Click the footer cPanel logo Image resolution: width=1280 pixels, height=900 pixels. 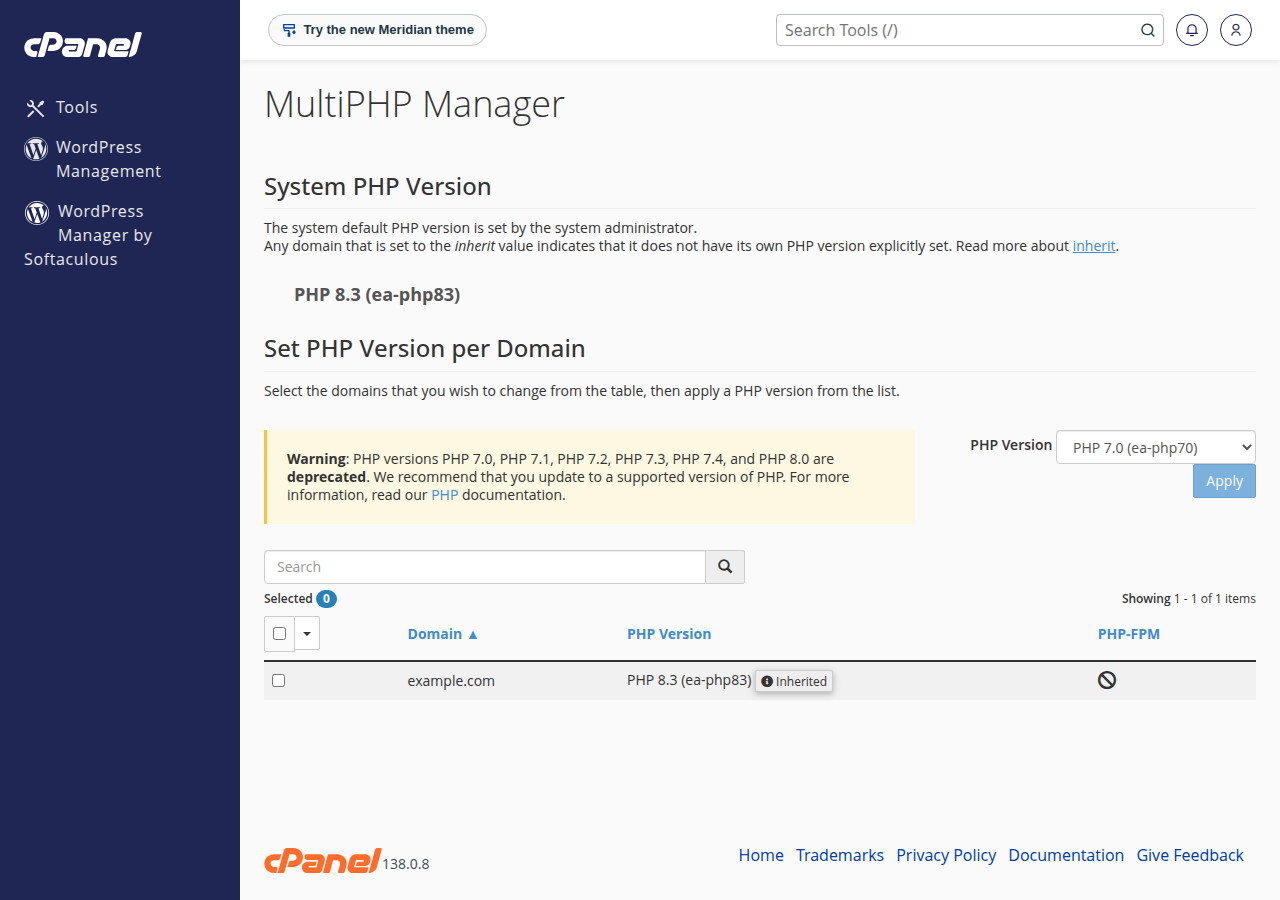click(x=323, y=861)
